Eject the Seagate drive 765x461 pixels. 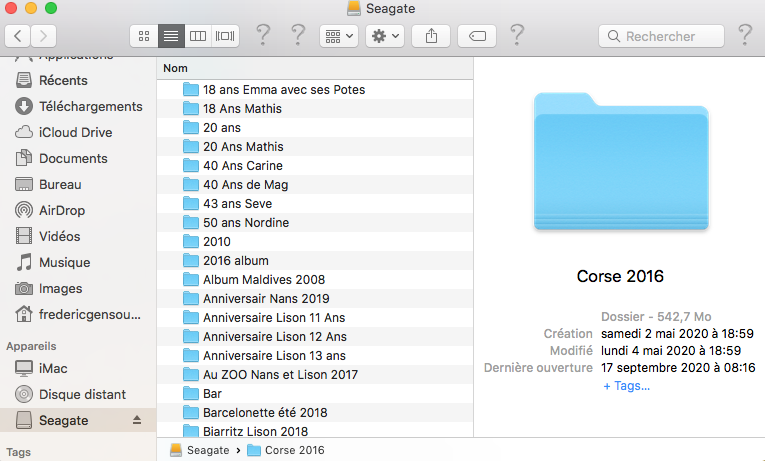point(137,421)
